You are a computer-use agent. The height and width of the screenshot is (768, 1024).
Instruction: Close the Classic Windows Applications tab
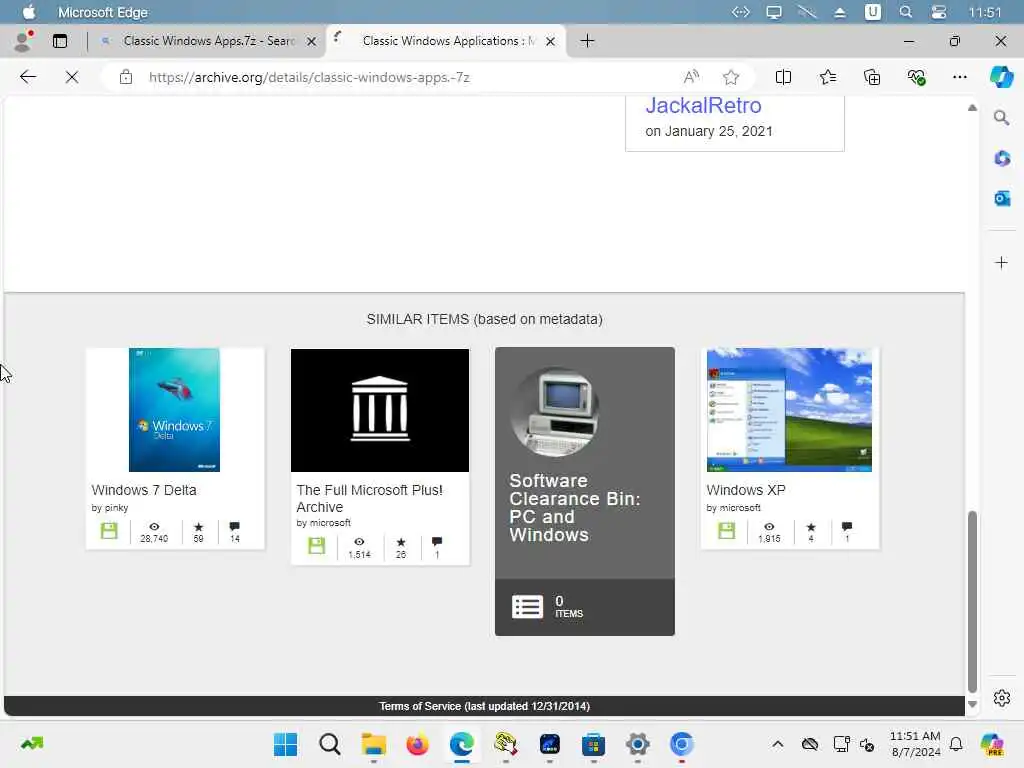(551, 41)
